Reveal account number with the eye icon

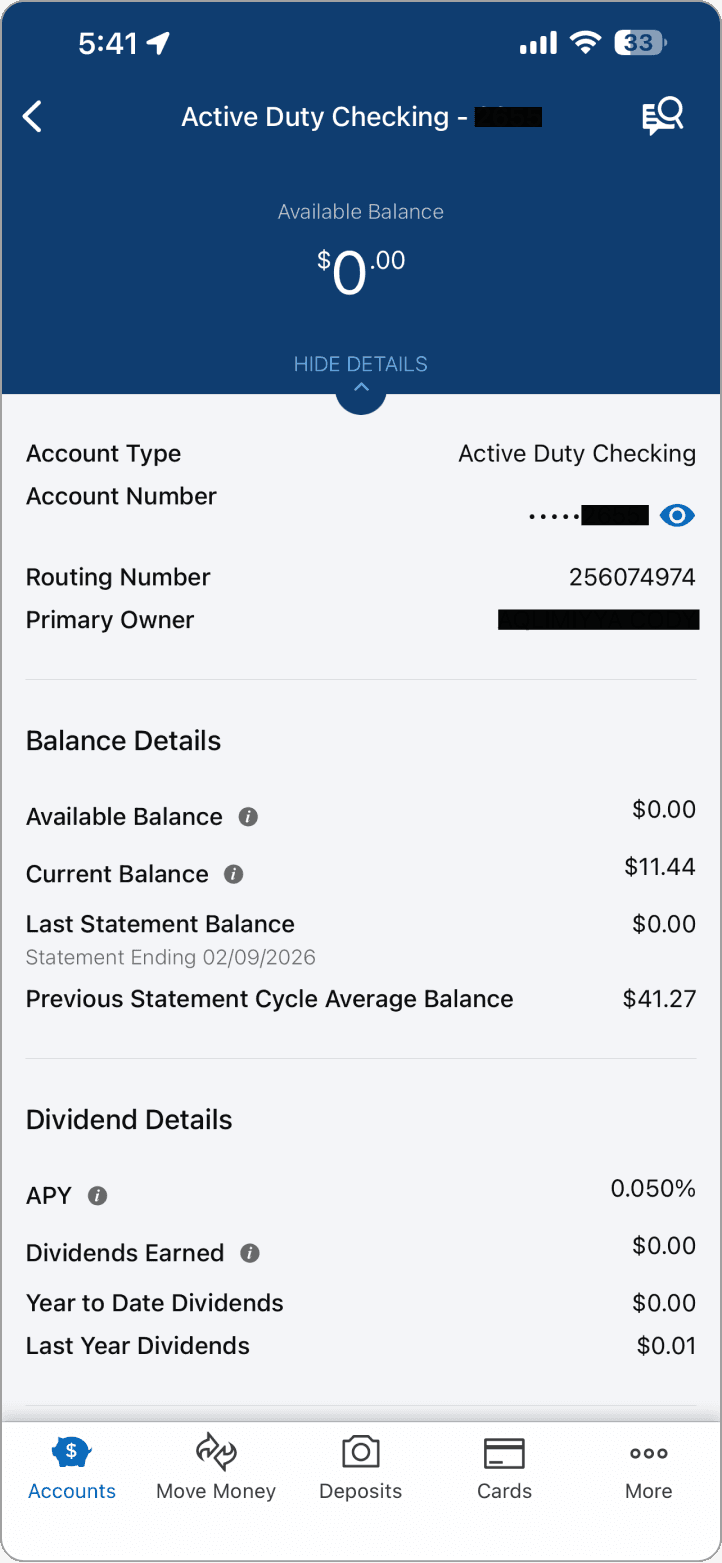coord(677,516)
